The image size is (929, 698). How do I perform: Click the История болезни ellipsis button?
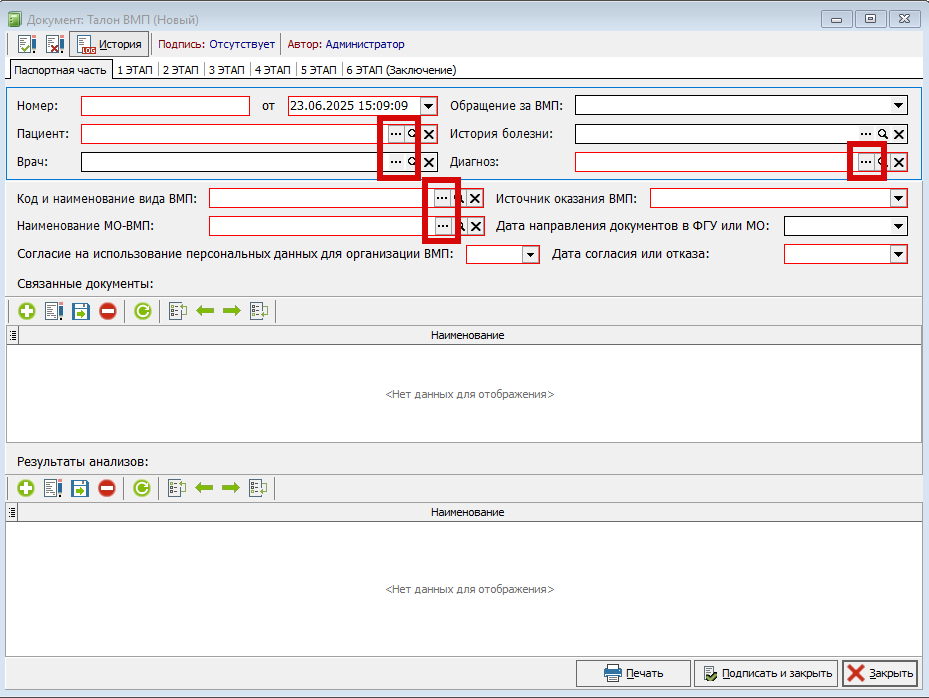pyautogui.click(x=866, y=134)
